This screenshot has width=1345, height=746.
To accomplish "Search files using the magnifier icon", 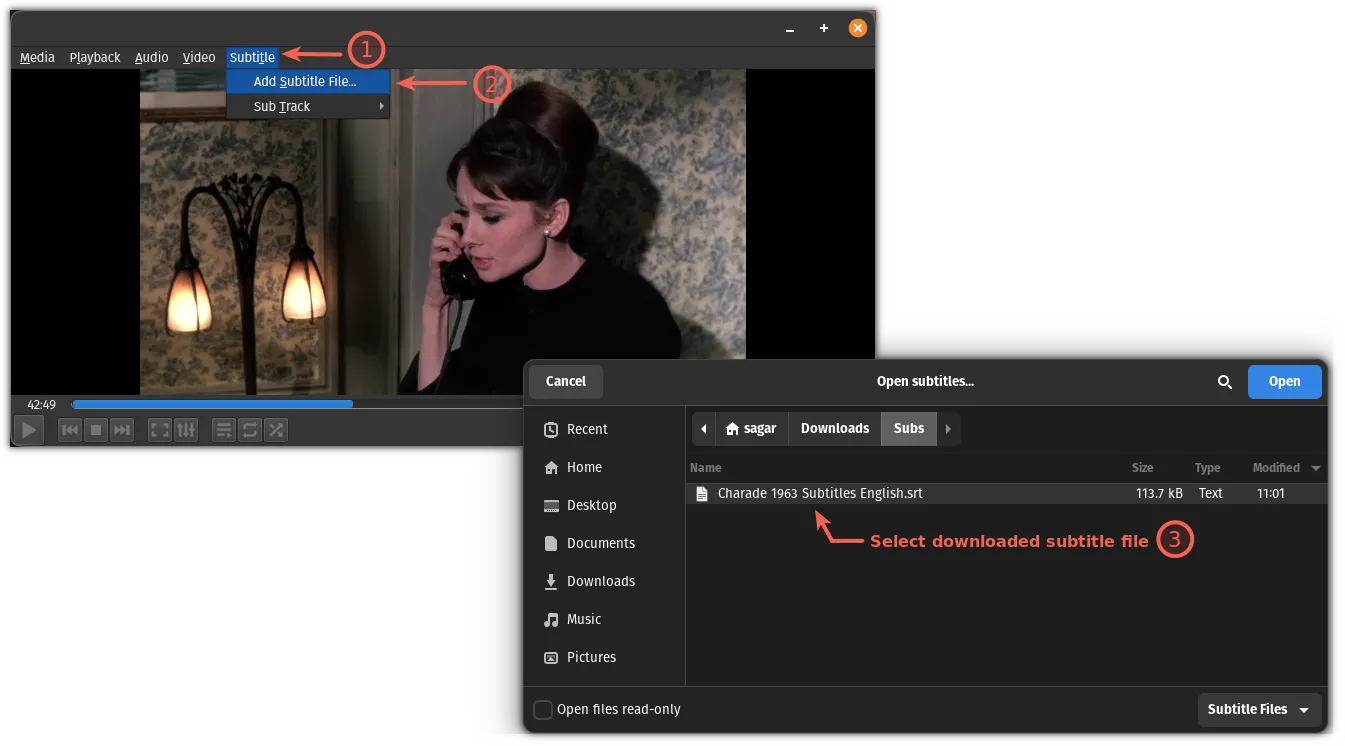I will [x=1225, y=382].
